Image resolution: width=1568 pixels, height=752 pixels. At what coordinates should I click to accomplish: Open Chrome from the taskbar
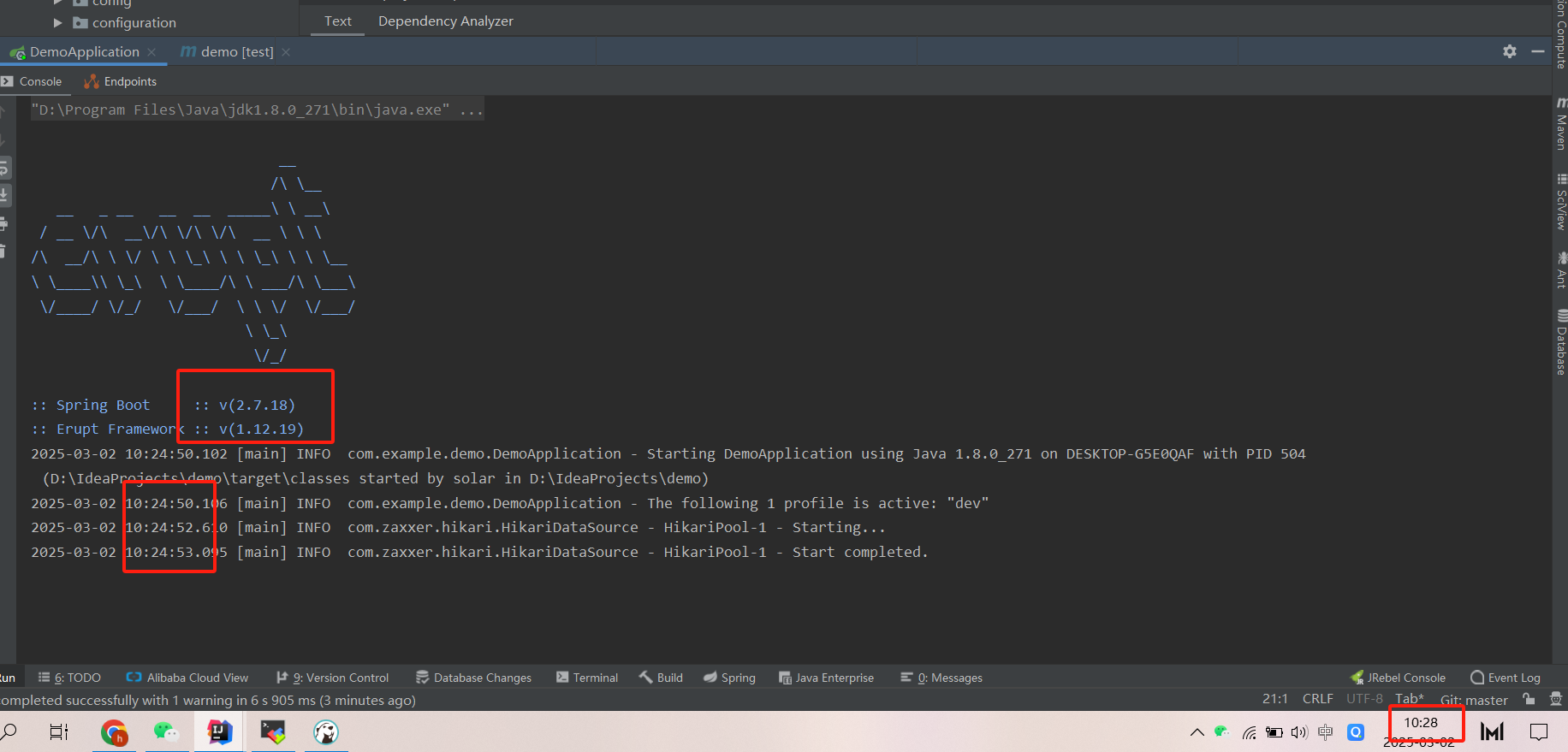[114, 732]
